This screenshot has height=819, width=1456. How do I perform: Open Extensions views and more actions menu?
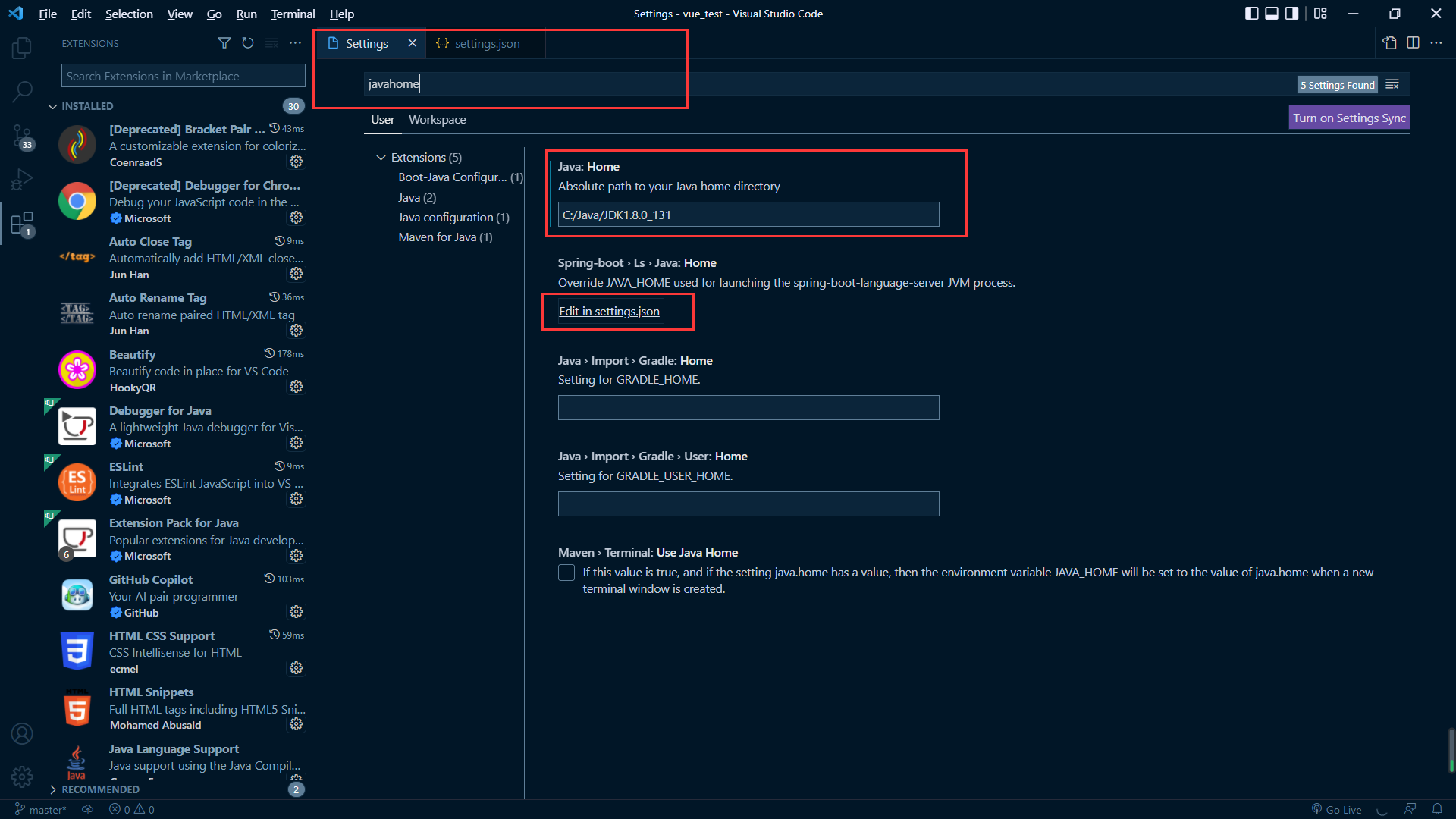(x=295, y=43)
